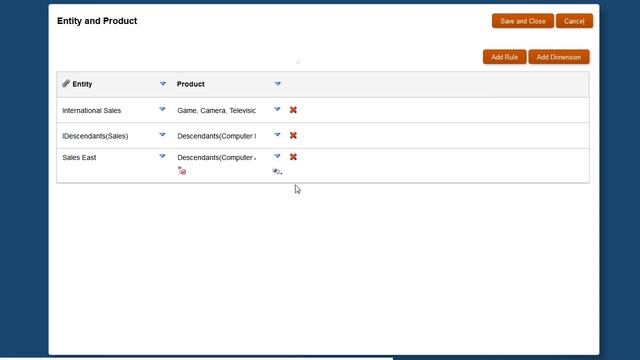This screenshot has width=640, height=360.
Task: Click the exclusion icon under Sales East product
Action: pyautogui.click(x=182, y=171)
